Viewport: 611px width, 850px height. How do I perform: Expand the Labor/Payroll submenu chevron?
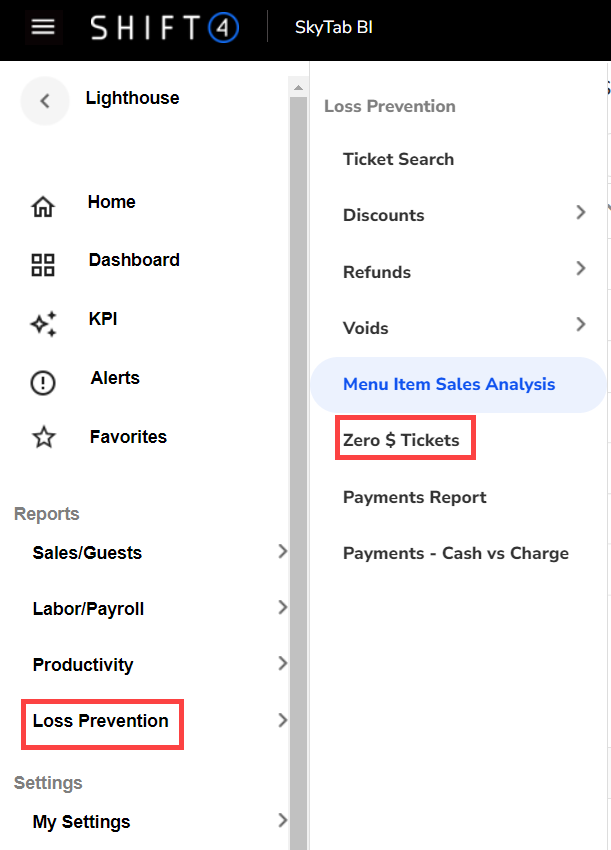click(282, 607)
